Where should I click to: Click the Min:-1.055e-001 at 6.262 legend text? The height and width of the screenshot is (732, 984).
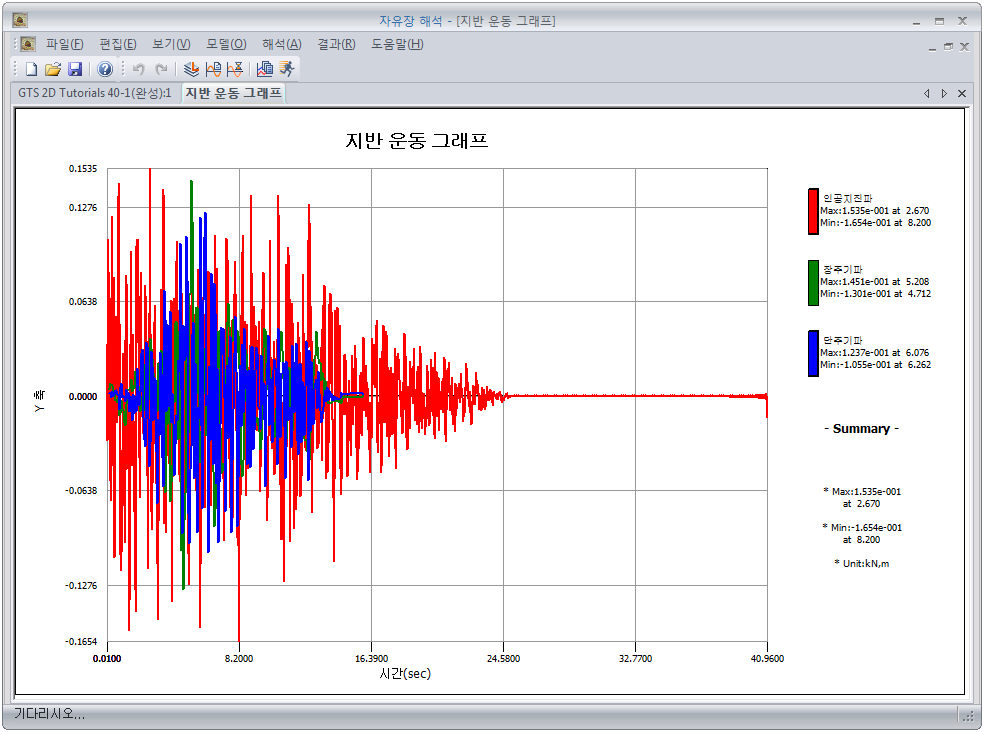[x=875, y=365]
